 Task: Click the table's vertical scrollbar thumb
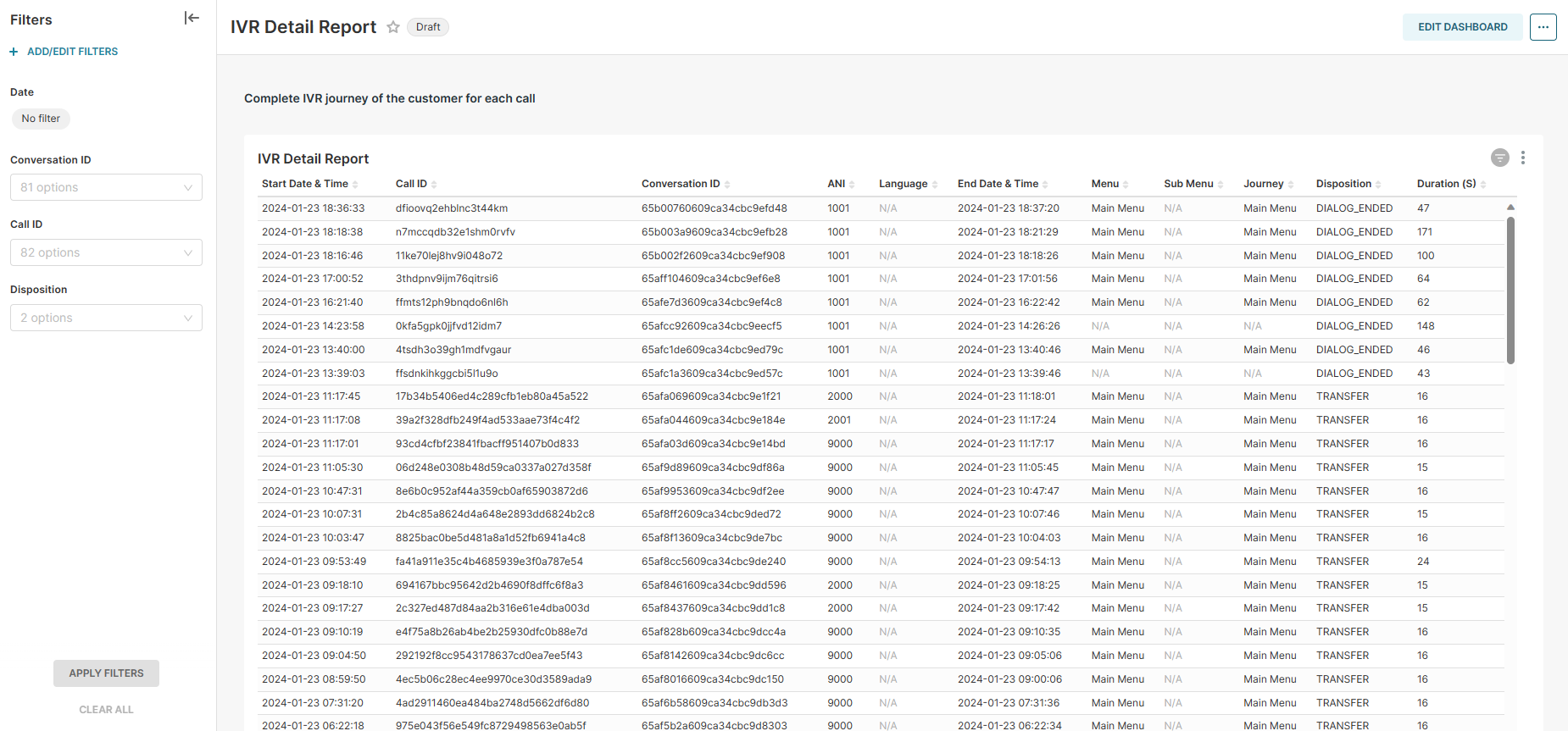click(1510, 290)
